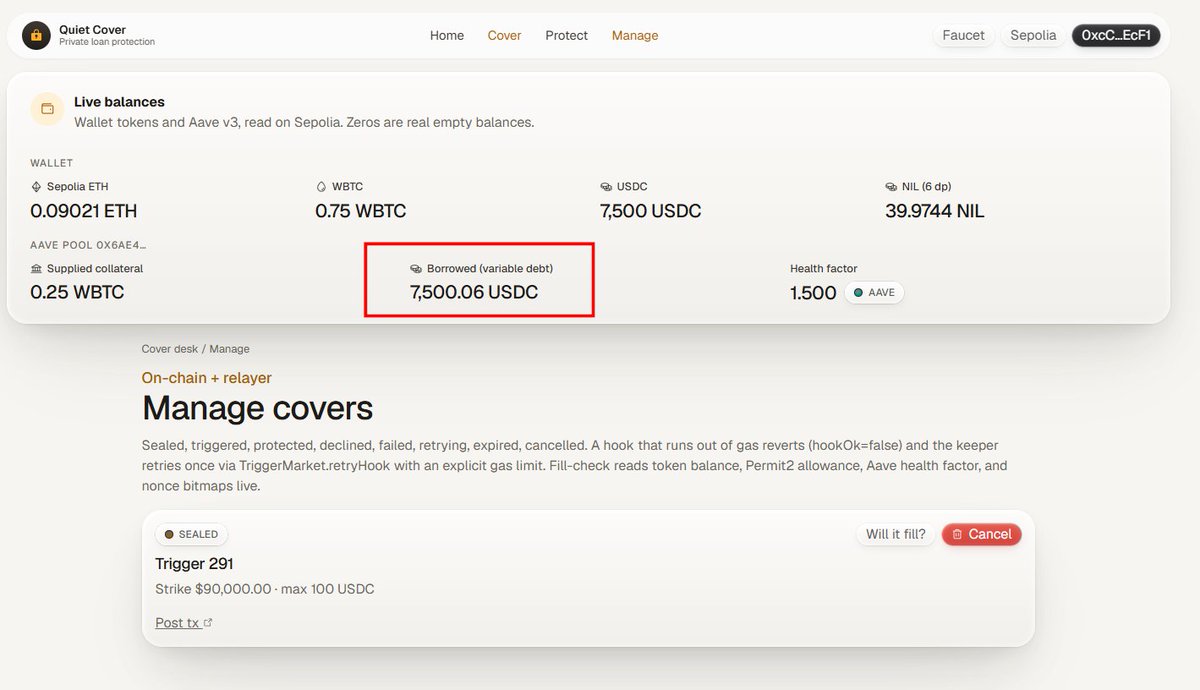1200x690 pixels.
Task: Open the Sepolia network selector
Action: tap(1033, 35)
